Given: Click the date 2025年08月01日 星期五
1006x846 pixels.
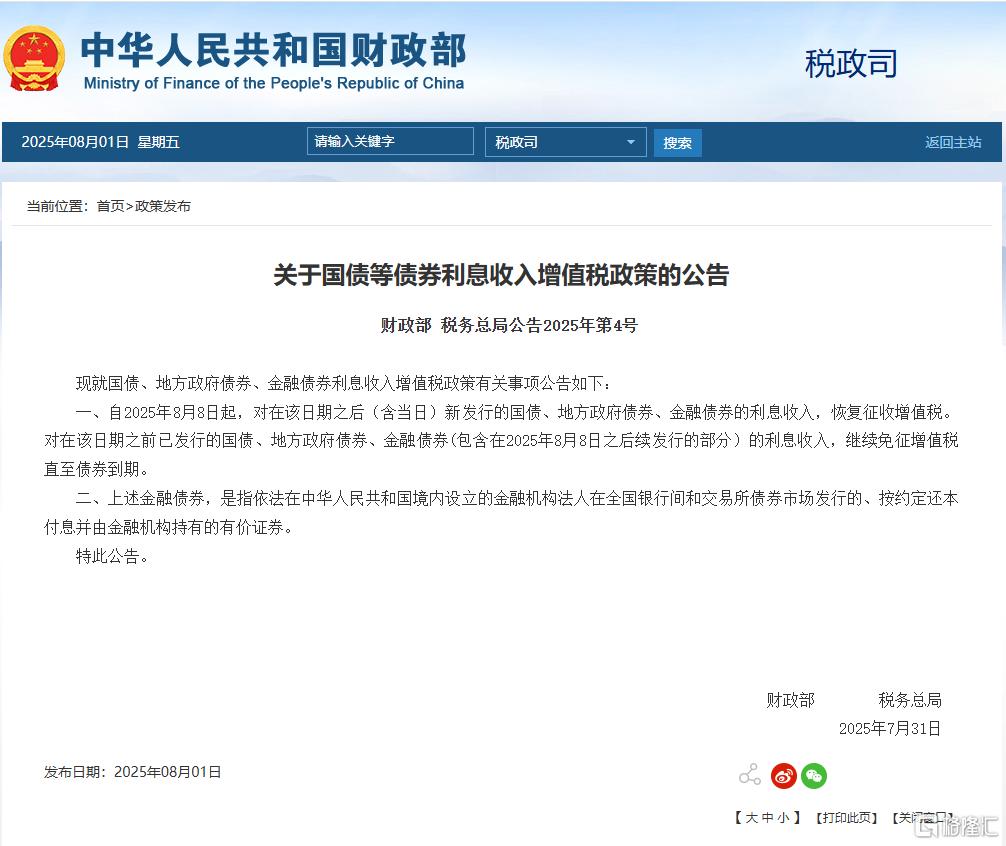Looking at the screenshot, I should click(x=101, y=142).
